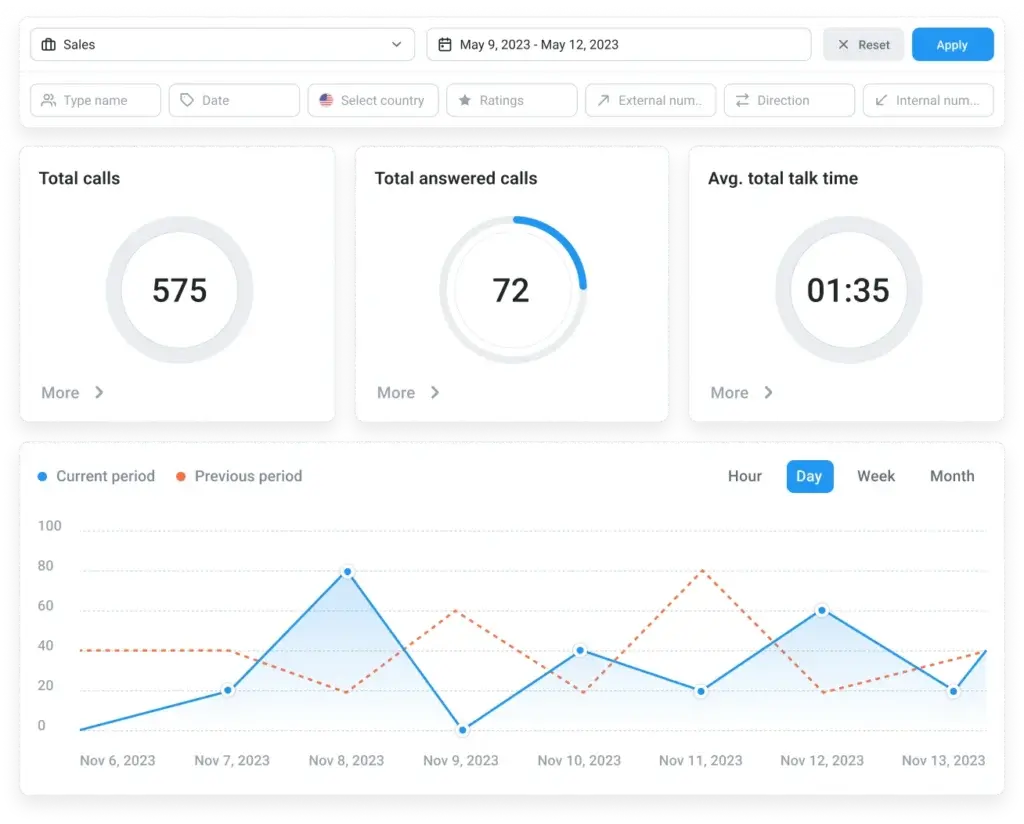Click the tag icon in the Date filter
Image resolution: width=1024 pixels, height=824 pixels.
point(187,100)
